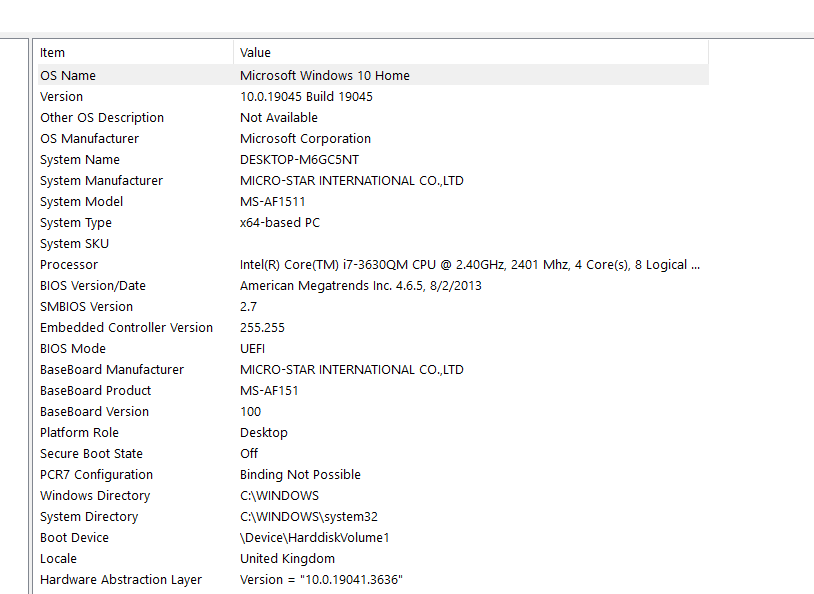Select the BIOS Version/Date row
This screenshot has height=594, width=814.
[373, 286]
